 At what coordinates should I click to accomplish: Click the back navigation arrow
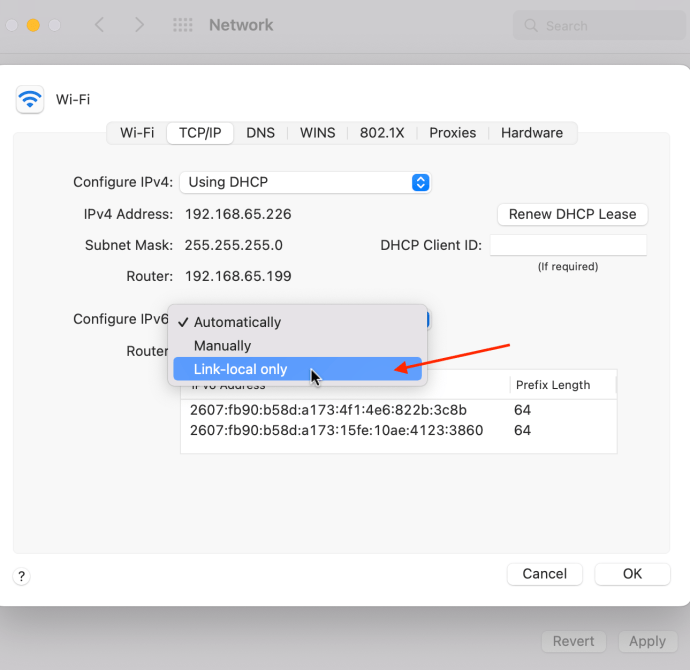99,25
